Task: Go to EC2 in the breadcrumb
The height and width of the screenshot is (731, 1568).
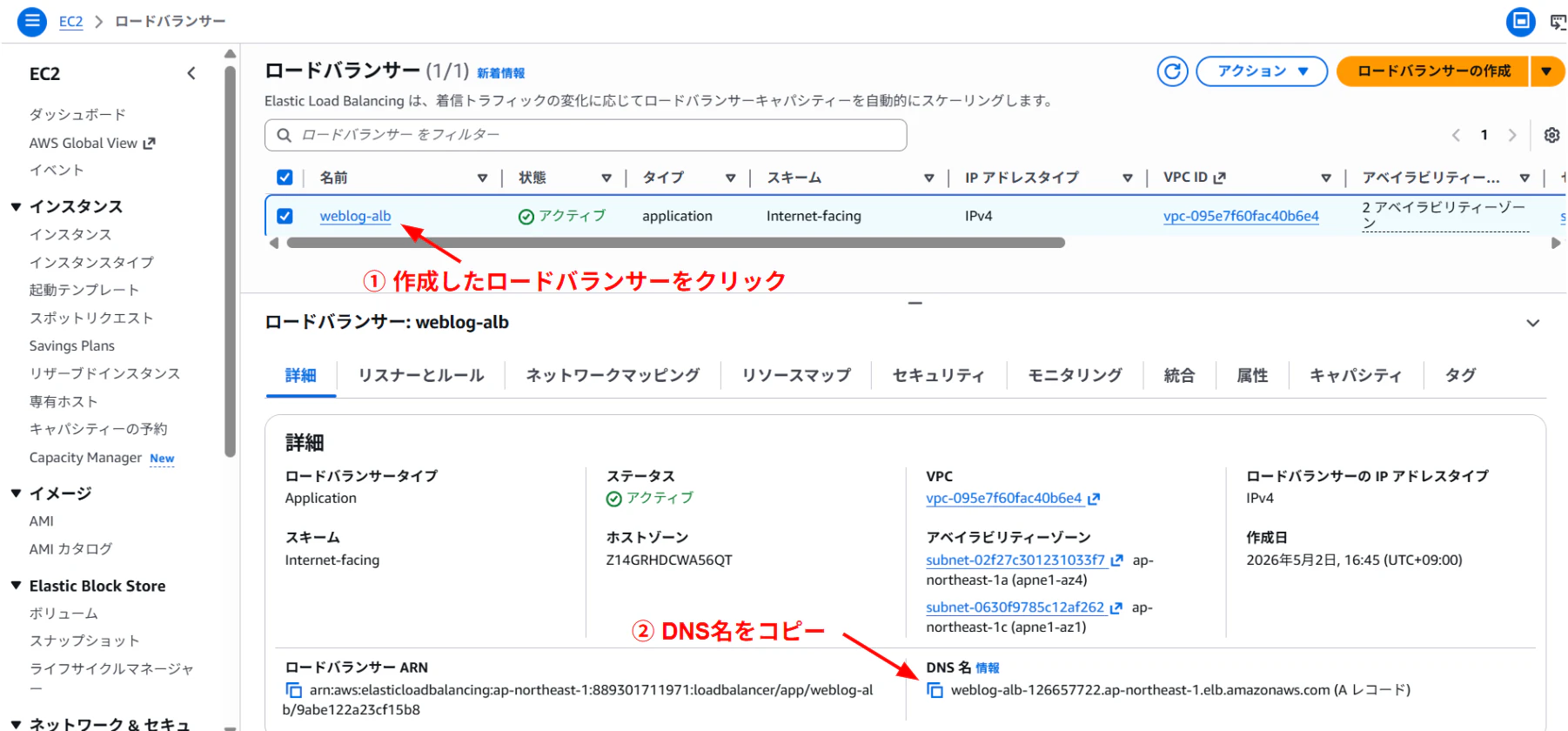Action: point(71,22)
